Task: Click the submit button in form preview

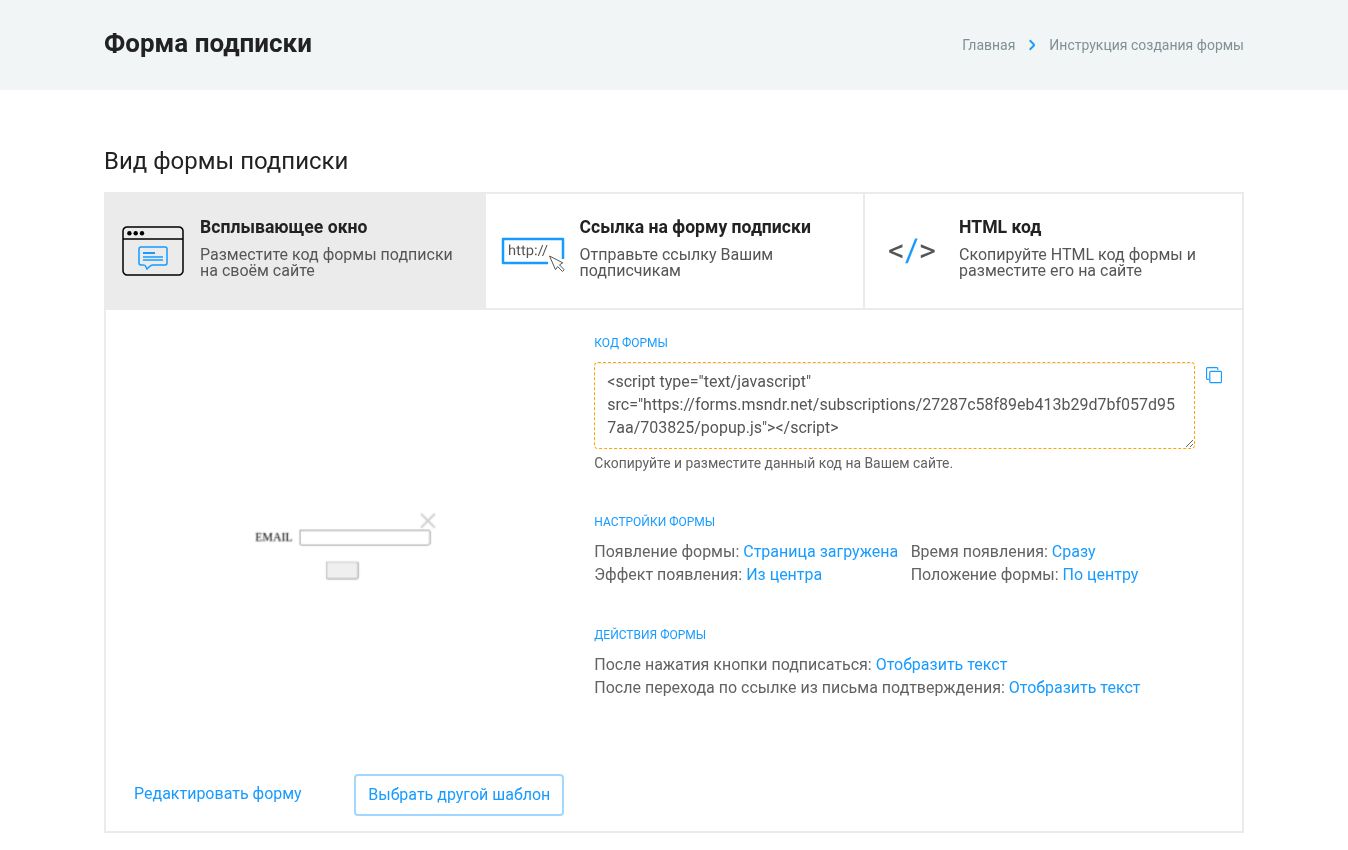Action: pos(343,570)
